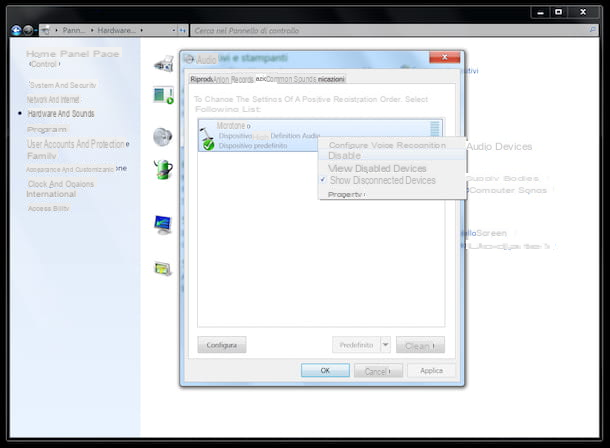Click Hardware... breadcrumb text in address bar
This screenshot has width=610, height=448.
tap(117, 30)
